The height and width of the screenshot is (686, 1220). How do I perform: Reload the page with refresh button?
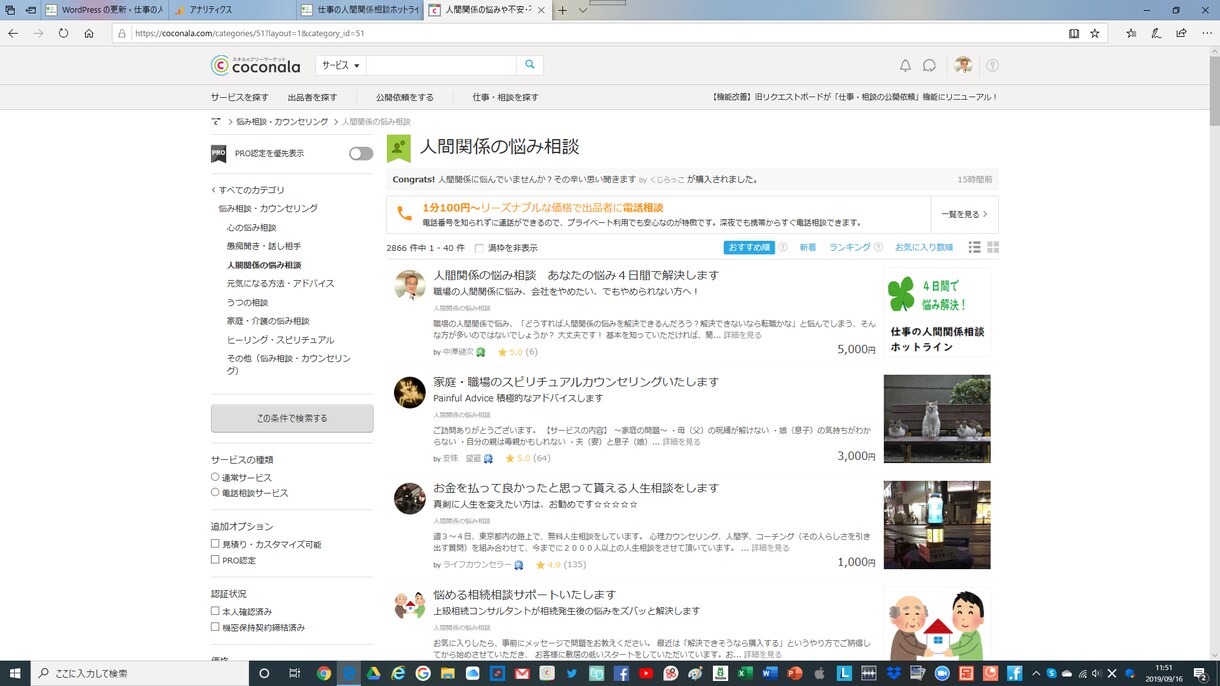[x=63, y=33]
